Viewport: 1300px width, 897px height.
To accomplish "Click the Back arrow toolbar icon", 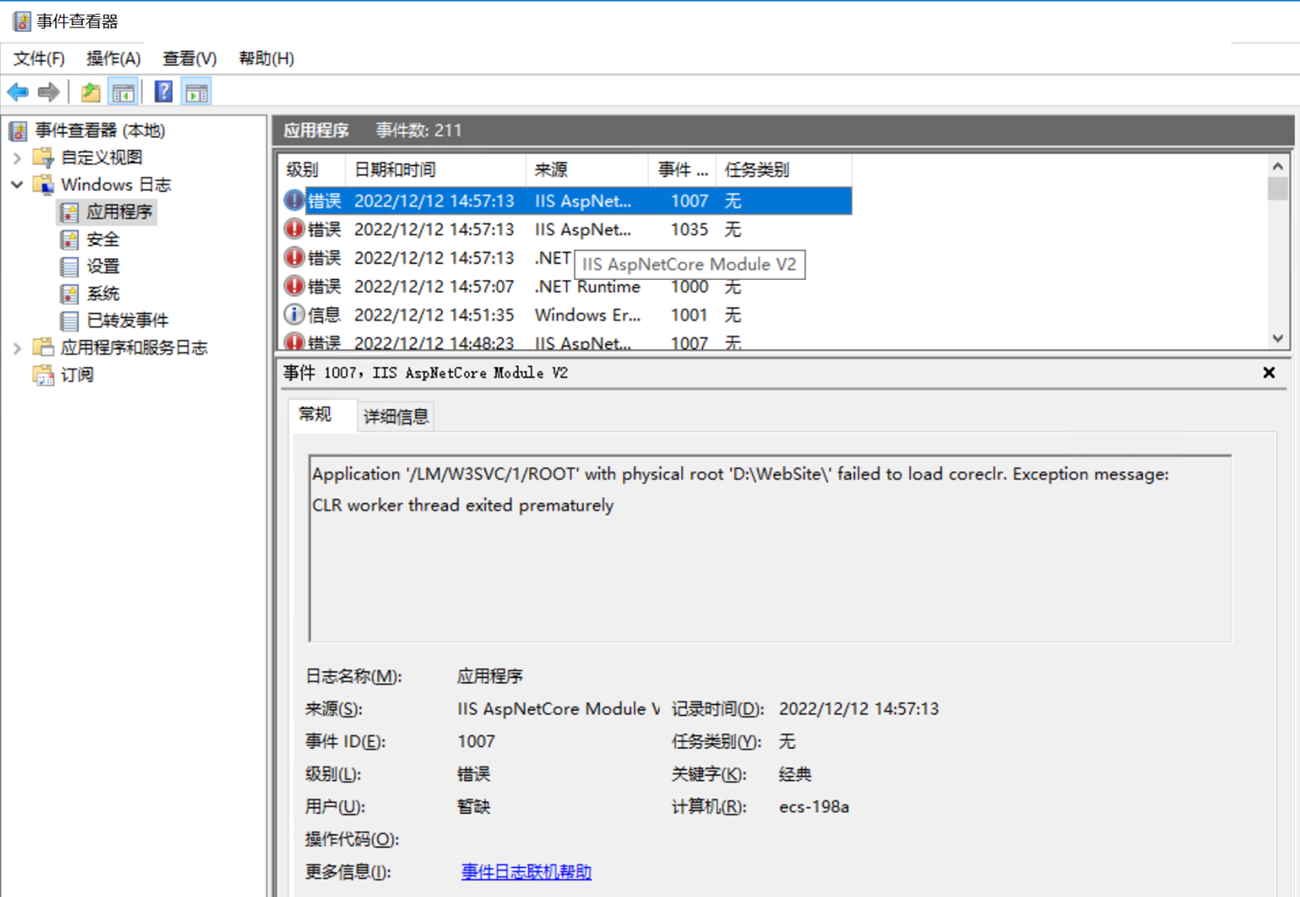I will pyautogui.click(x=17, y=93).
